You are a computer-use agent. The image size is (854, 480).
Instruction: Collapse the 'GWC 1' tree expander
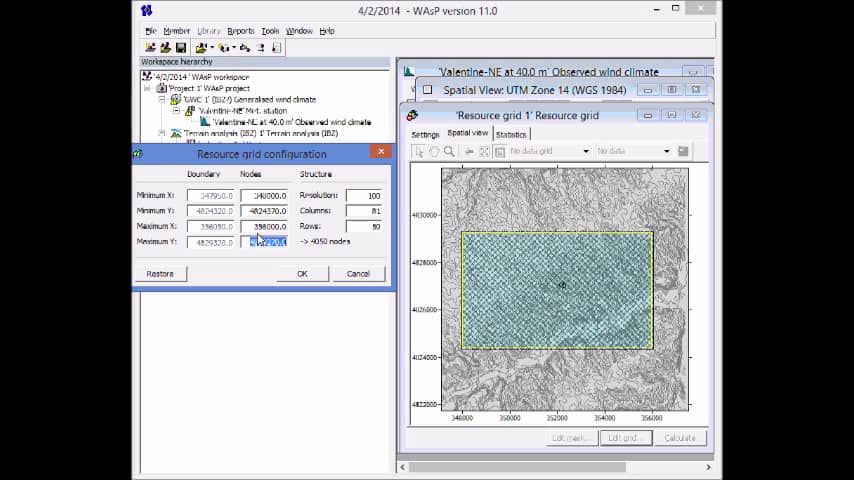click(x=162, y=100)
